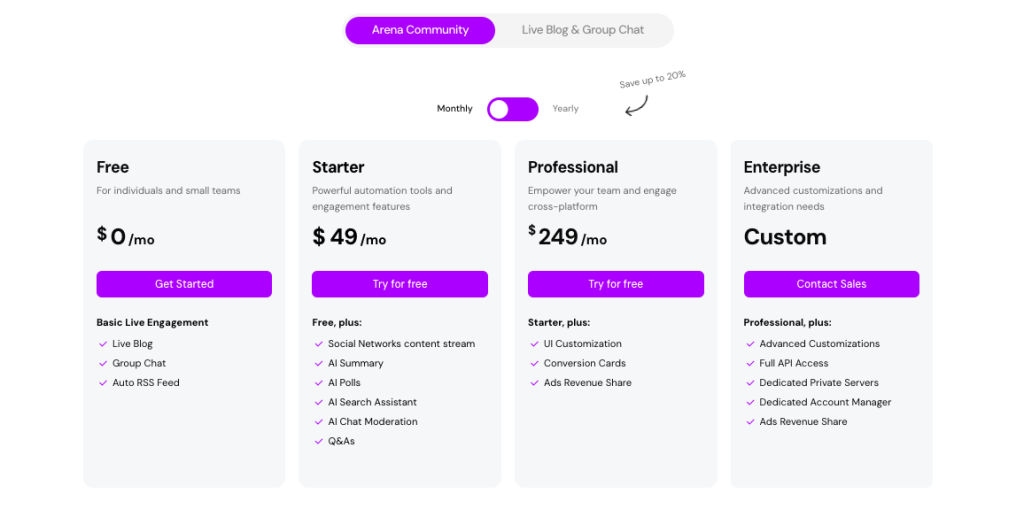Click checkmark icon beside Full API Access
Image resolution: width=1024 pixels, height=517 pixels.
point(750,364)
